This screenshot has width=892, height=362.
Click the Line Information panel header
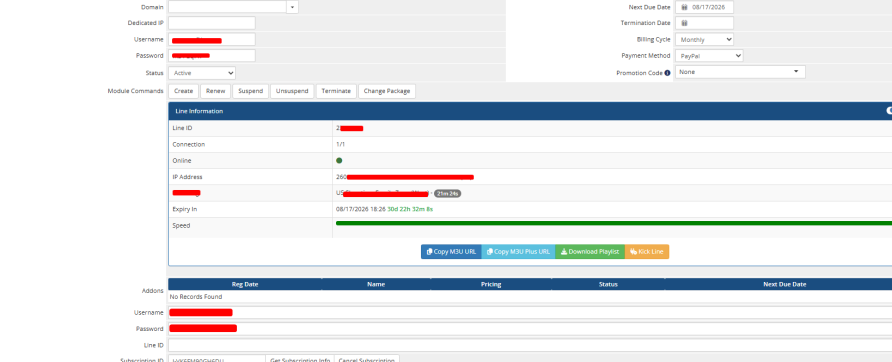(x=530, y=111)
